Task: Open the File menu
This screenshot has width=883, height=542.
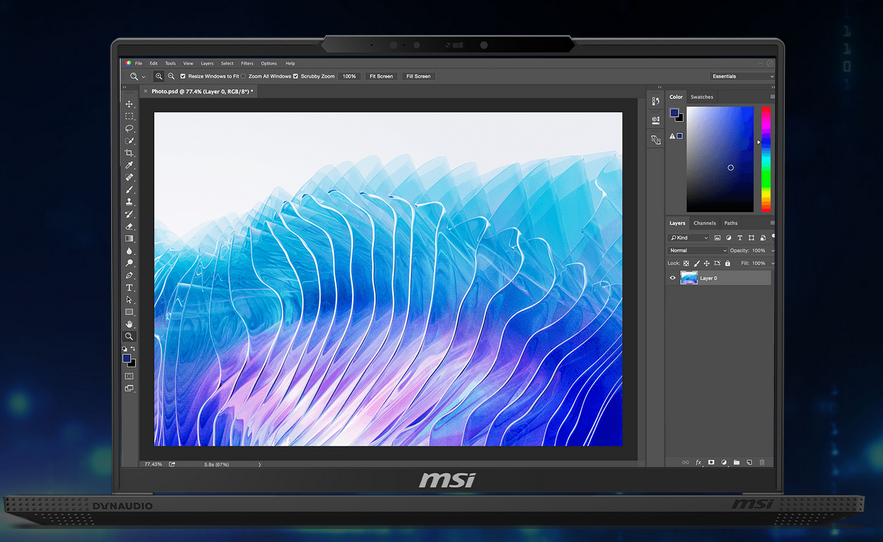Action: coord(139,64)
